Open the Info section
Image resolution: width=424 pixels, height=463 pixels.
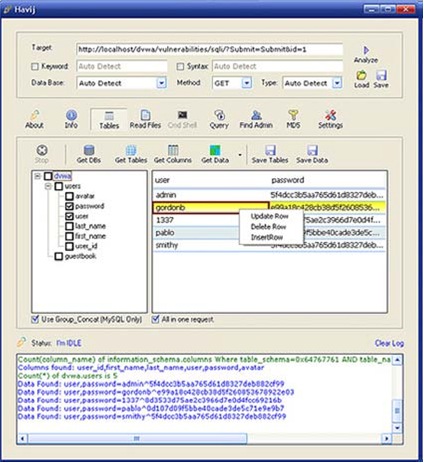[x=71, y=119]
